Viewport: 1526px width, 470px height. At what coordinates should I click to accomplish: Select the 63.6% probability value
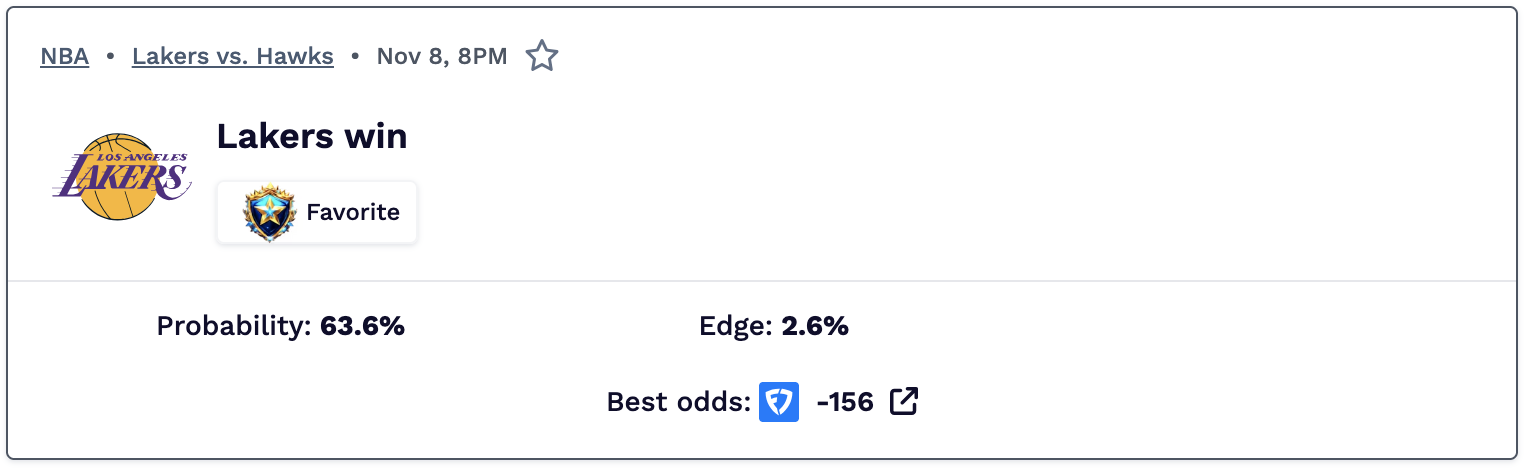[362, 326]
